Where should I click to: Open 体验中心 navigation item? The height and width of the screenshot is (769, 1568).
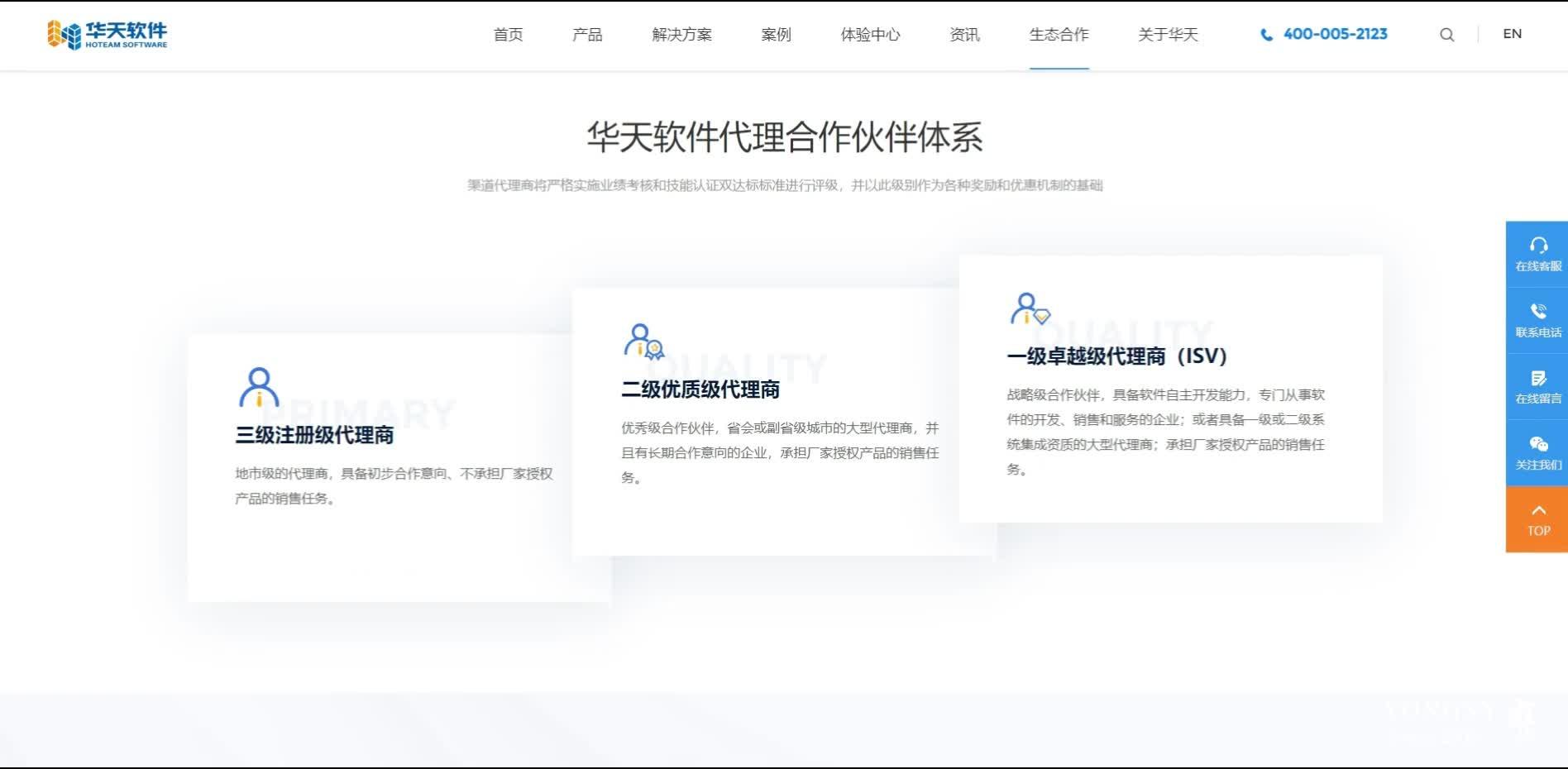pos(870,35)
